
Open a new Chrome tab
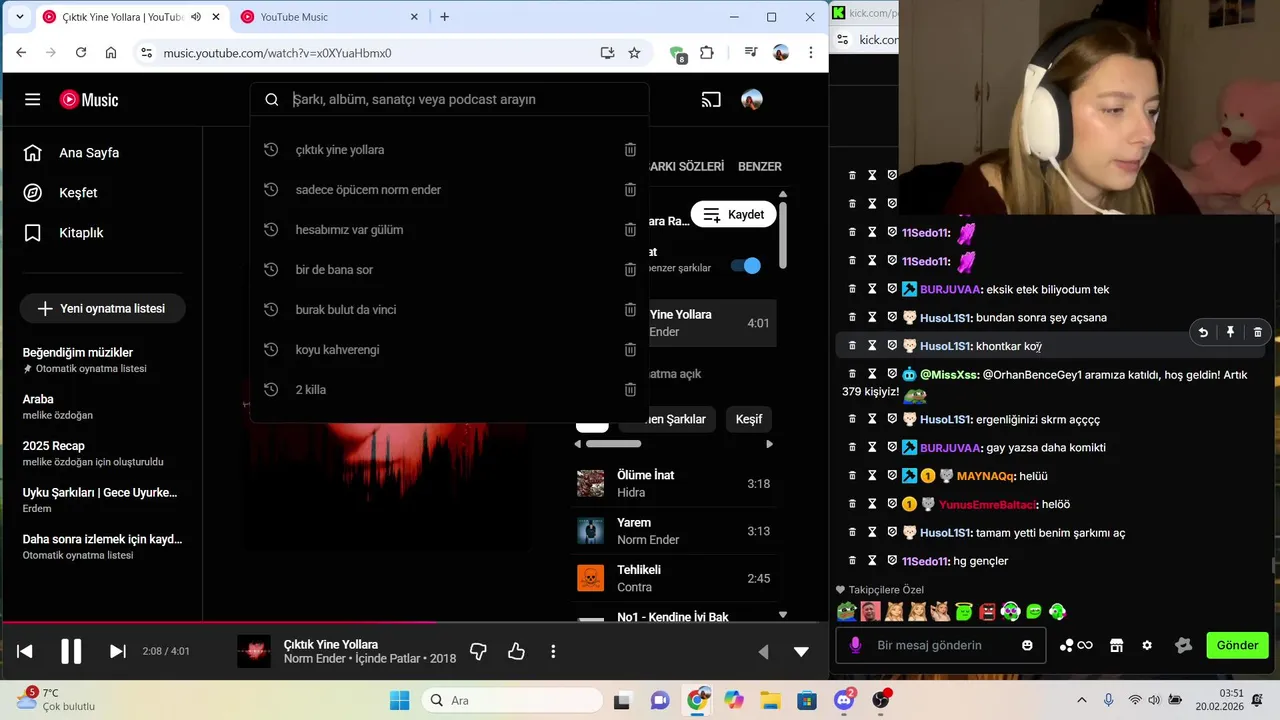click(445, 17)
